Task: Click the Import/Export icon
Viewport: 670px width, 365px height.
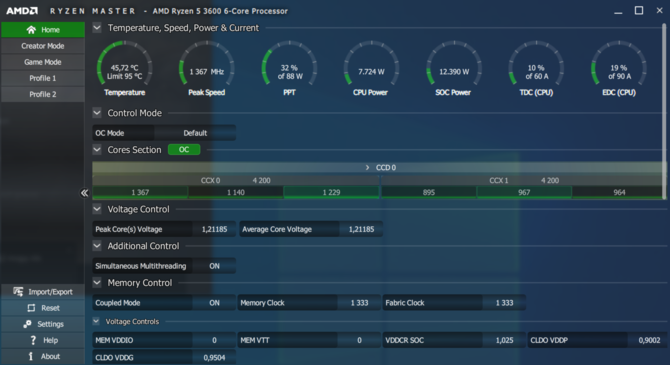Action: coord(18,291)
